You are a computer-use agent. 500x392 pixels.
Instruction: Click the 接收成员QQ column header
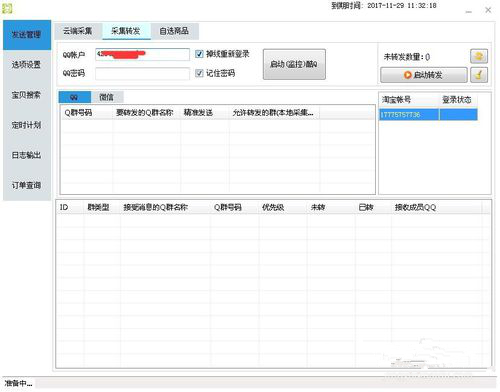tap(436, 207)
